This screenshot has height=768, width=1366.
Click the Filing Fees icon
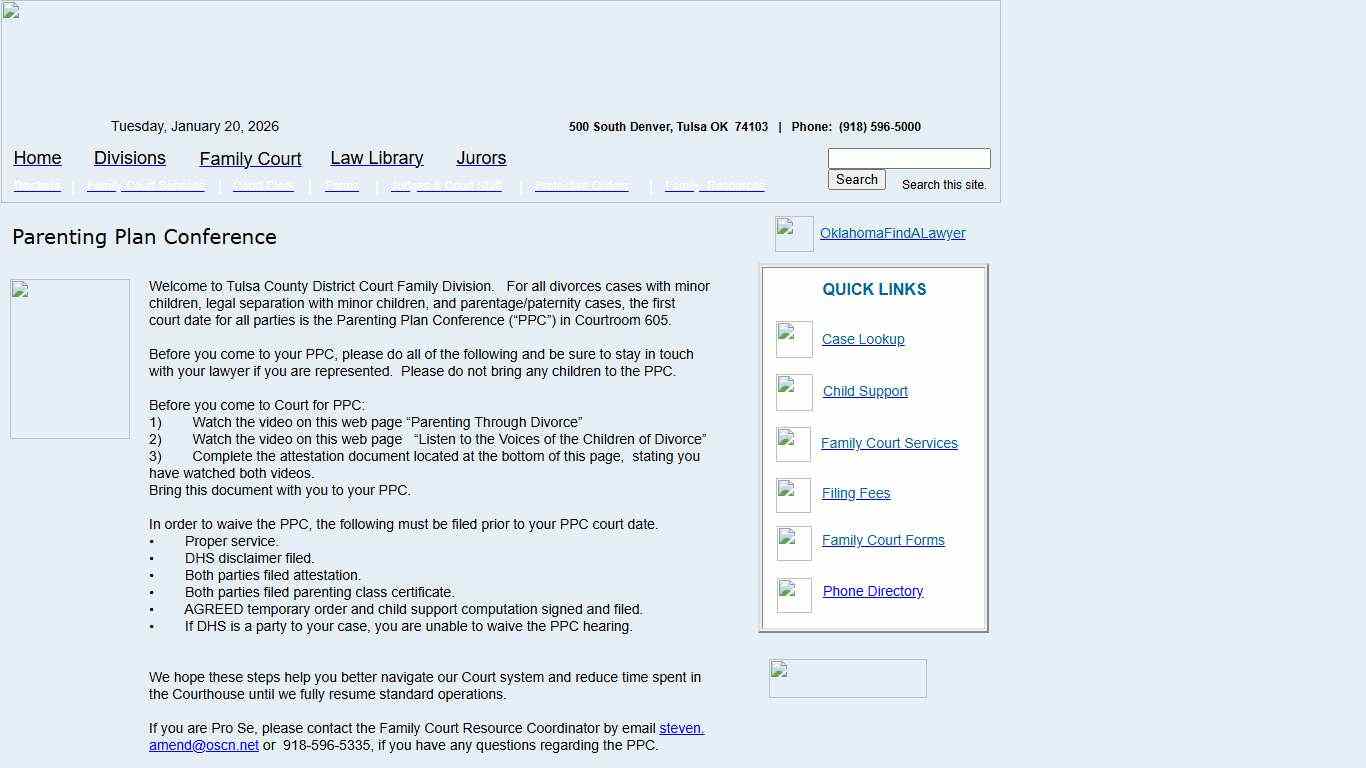coord(792,495)
